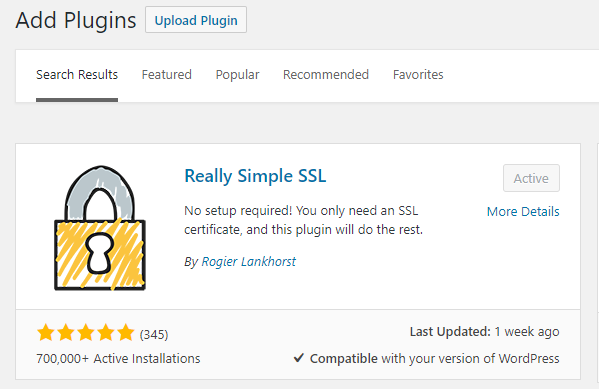
Task: Click the Upload Plugin button
Action: [x=196, y=20]
